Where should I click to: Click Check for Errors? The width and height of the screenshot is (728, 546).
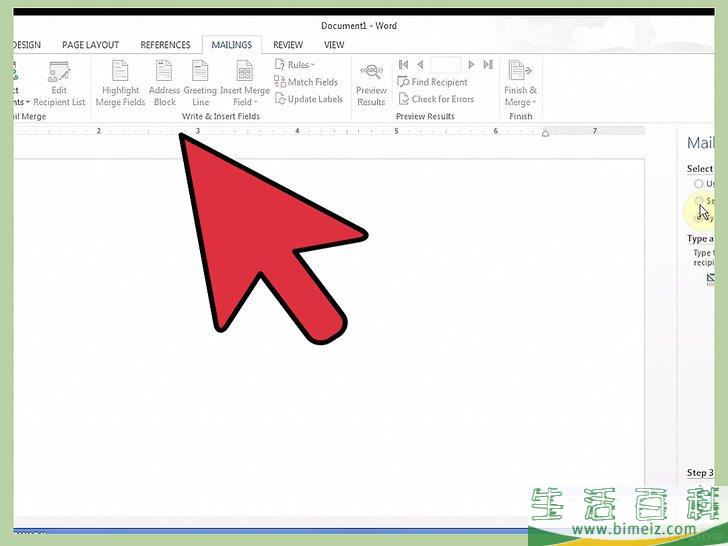(x=436, y=99)
